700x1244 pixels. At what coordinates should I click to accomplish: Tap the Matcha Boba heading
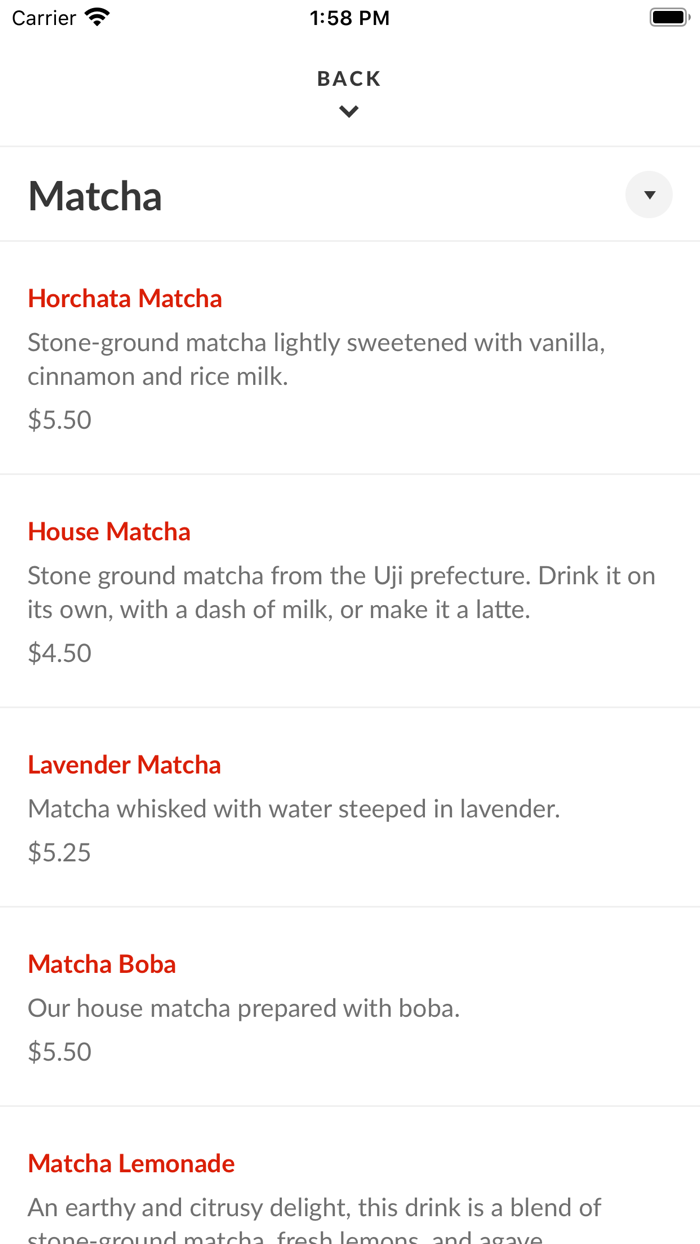[x=102, y=964]
